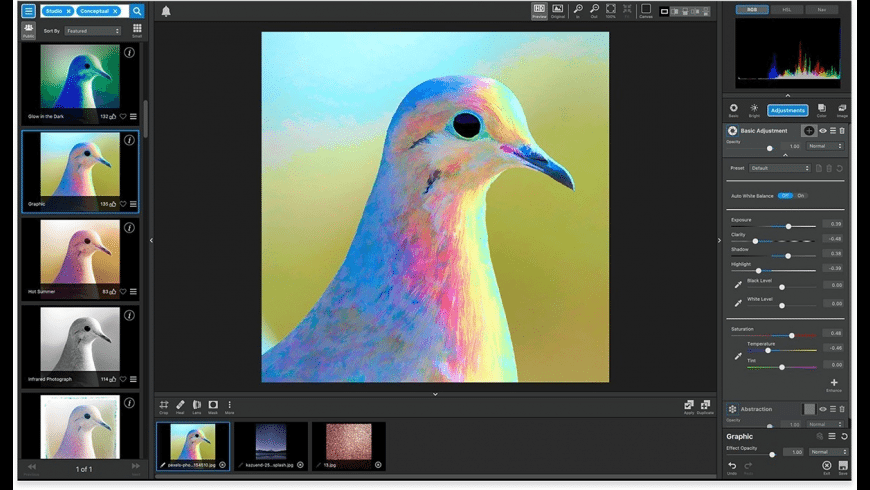
Task: Switch thumbnail grid size with Small icon
Action: [x=137, y=30]
